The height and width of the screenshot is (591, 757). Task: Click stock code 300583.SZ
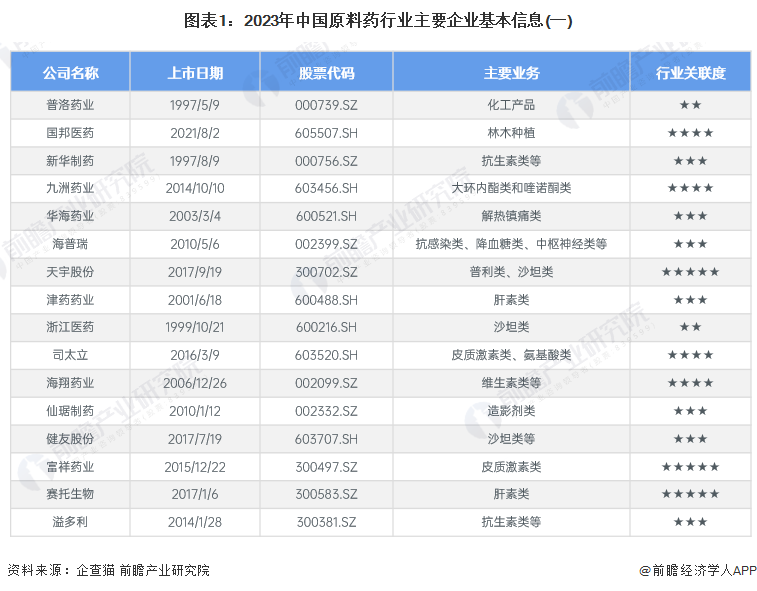(326, 494)
